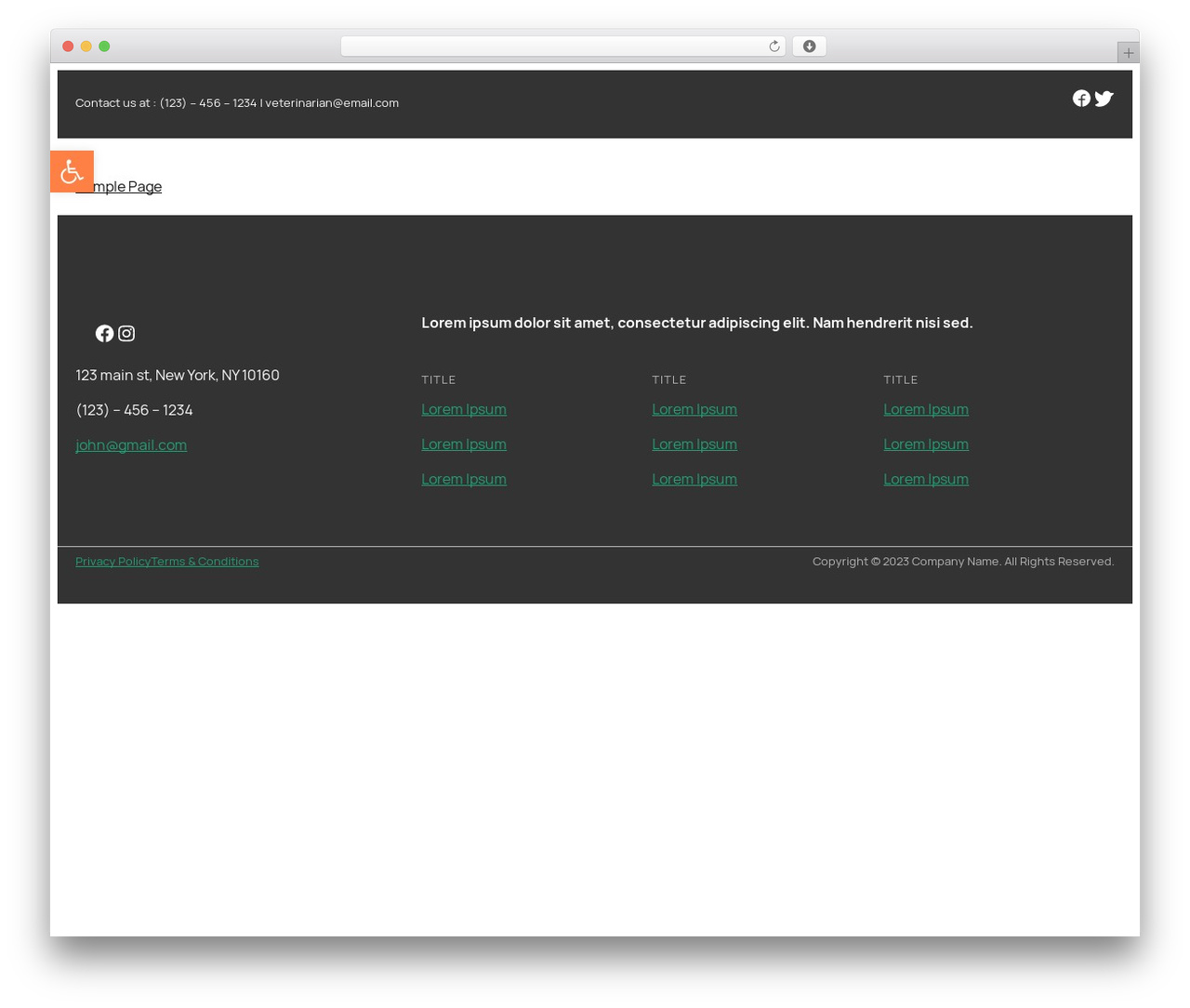Viewport: 1190px width, 1008px height.
Task: Open the footer Facebook icon
Action: pyautogui.click(x=104, y=334)
